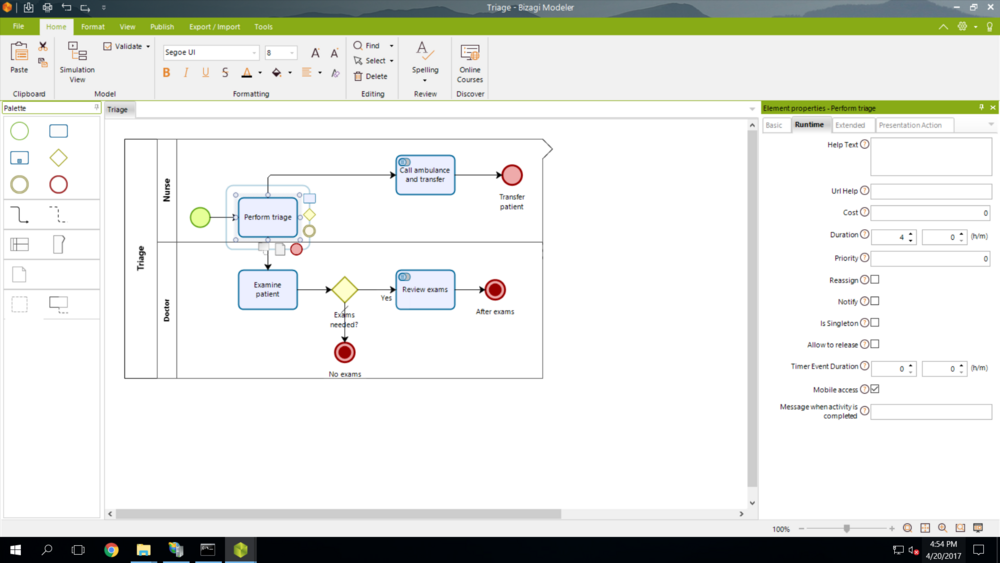
Task: Select the end event red circle in palette
Action: point(59,185)
